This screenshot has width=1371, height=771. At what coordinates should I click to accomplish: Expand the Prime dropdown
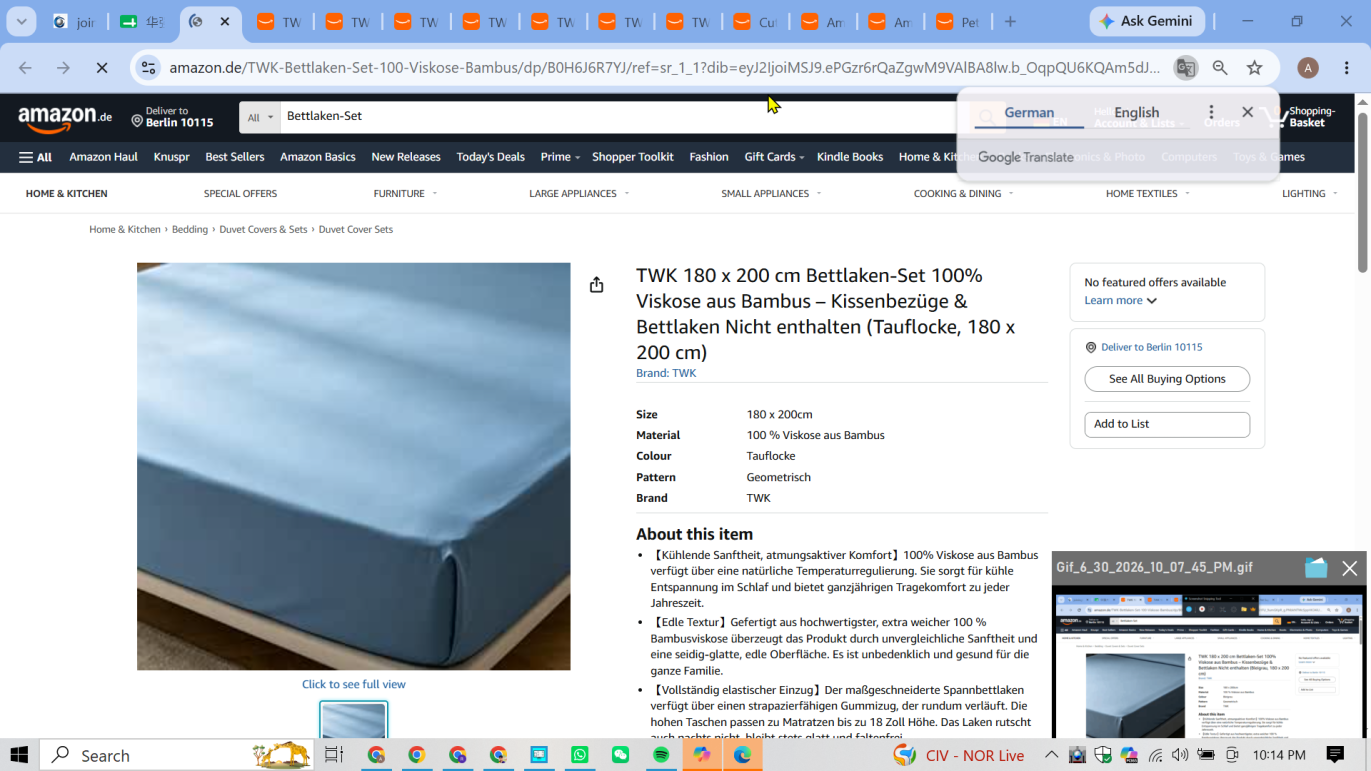tap(560, 157)
